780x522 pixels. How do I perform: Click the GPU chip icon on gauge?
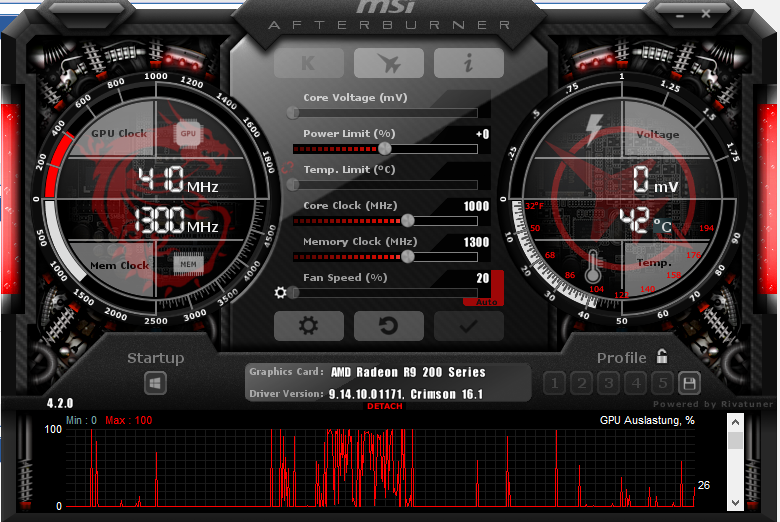tap(188, 133)
